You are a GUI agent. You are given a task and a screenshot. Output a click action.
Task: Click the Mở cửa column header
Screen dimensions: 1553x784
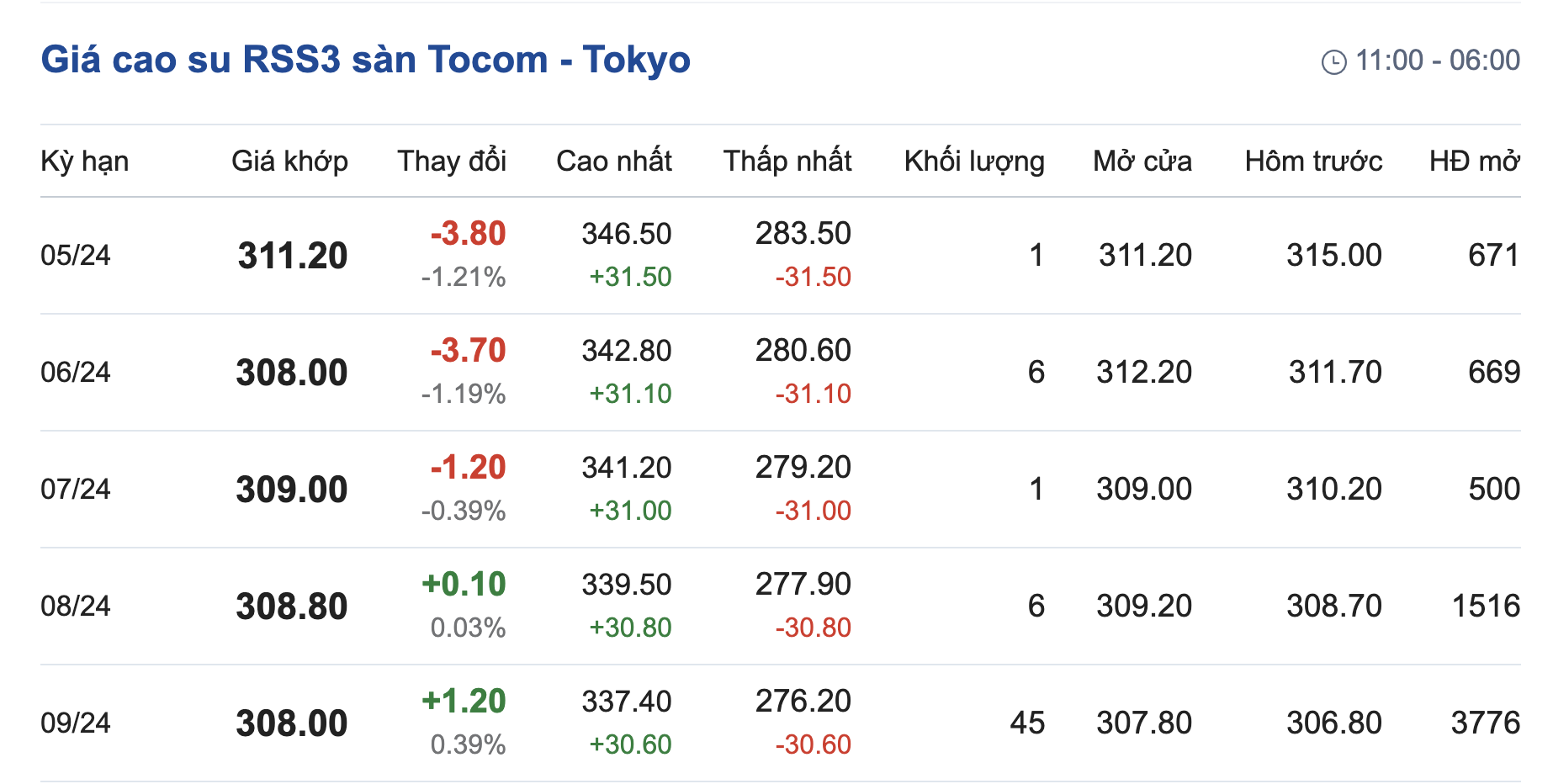[1142, 161]
